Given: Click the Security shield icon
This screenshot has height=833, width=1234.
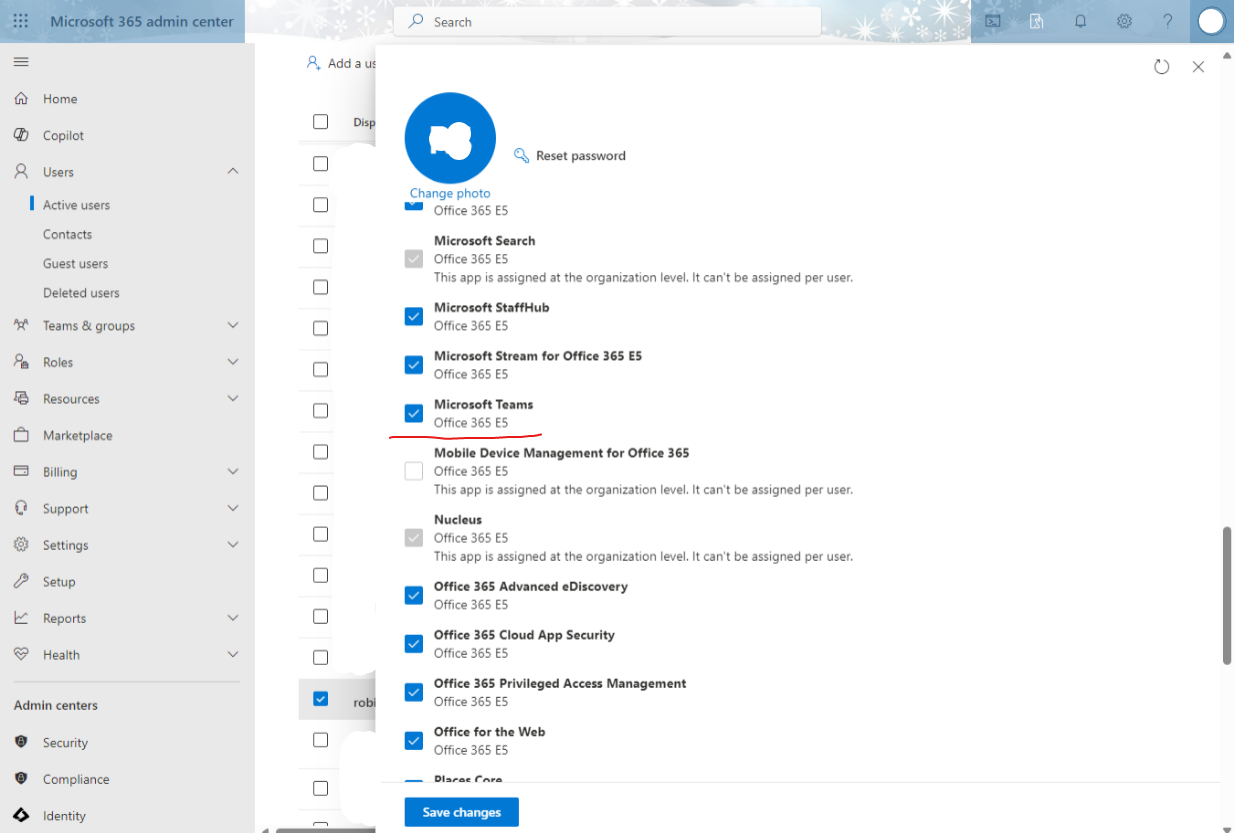Looking at the screenshot, I should pyautogui.click(x=21, y=742).
